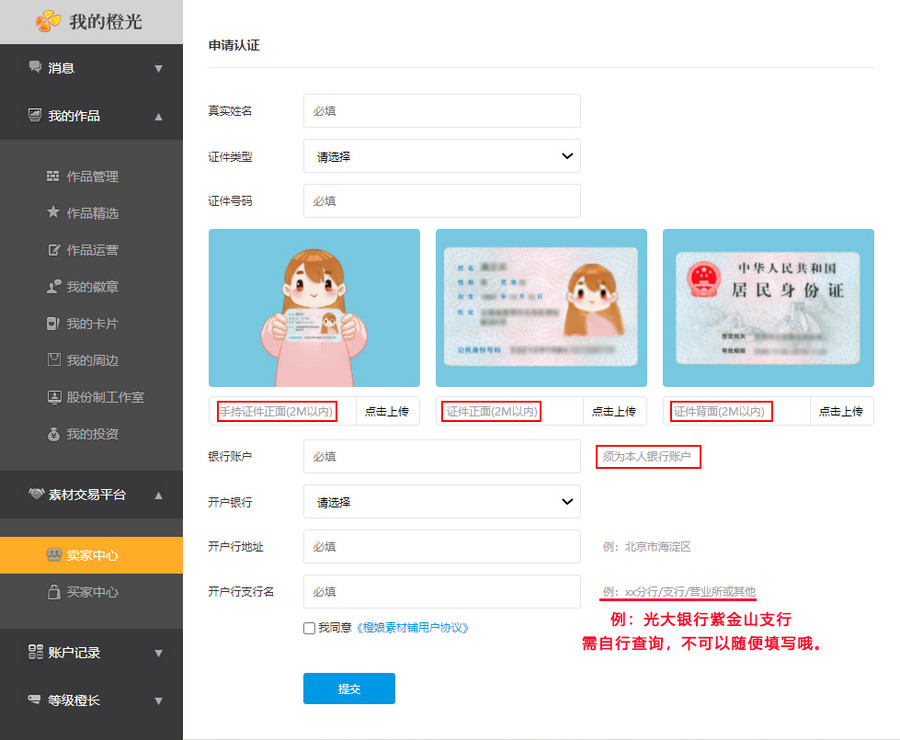Click the 作品管理 sidebar icon
Screen dimensions: 900x740
(x=53, y=177)
